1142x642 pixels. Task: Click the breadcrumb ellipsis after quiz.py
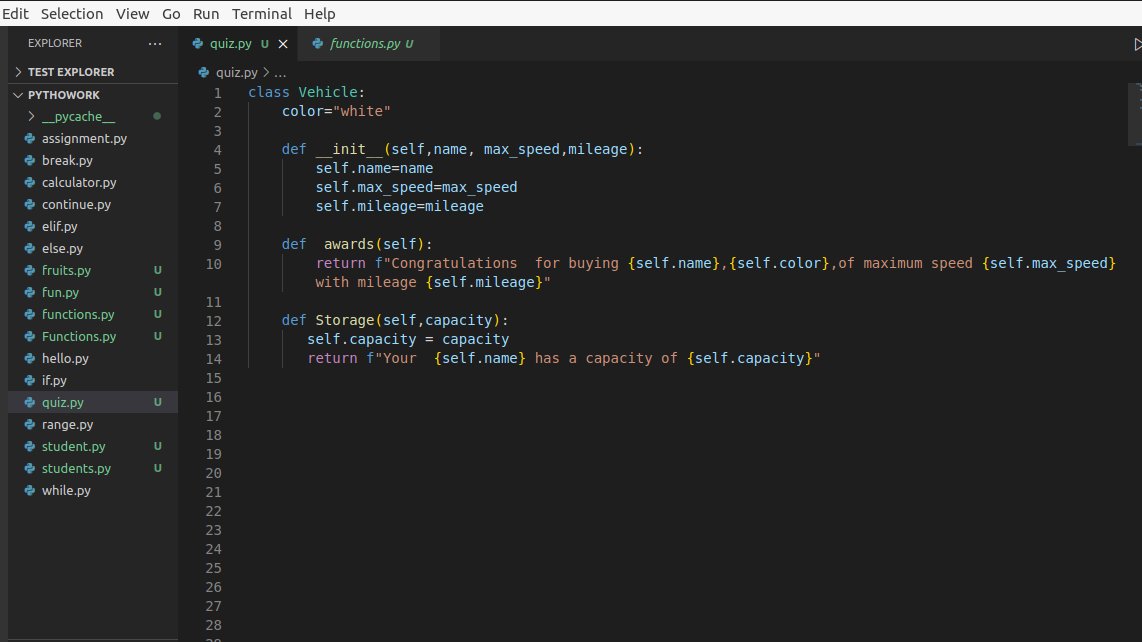coord(280,73)
